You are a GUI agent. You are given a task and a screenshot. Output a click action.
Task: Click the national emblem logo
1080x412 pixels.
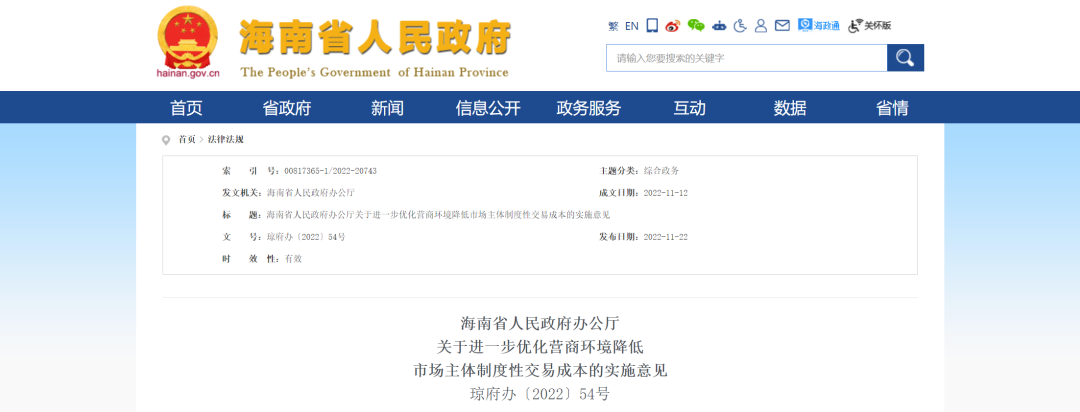188,37
